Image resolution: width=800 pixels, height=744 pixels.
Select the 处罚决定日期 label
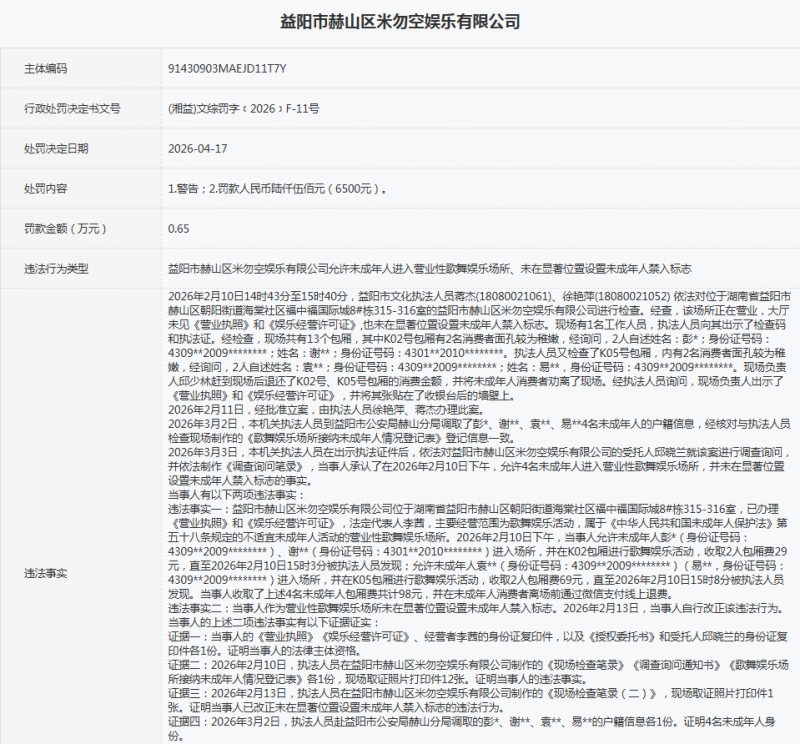pyautogui.click(x=56, y=148)
